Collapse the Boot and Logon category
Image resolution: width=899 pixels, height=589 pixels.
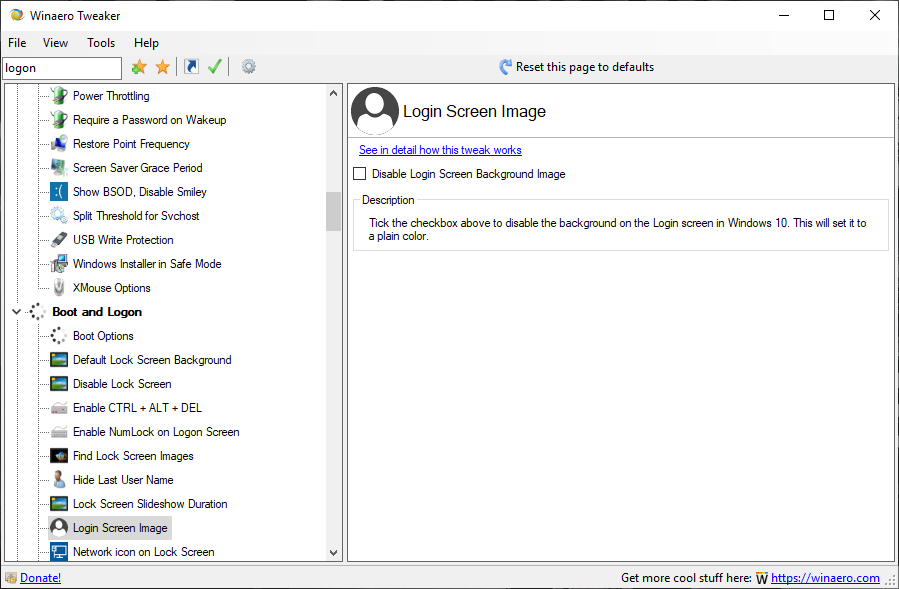(x=16, y=312)
